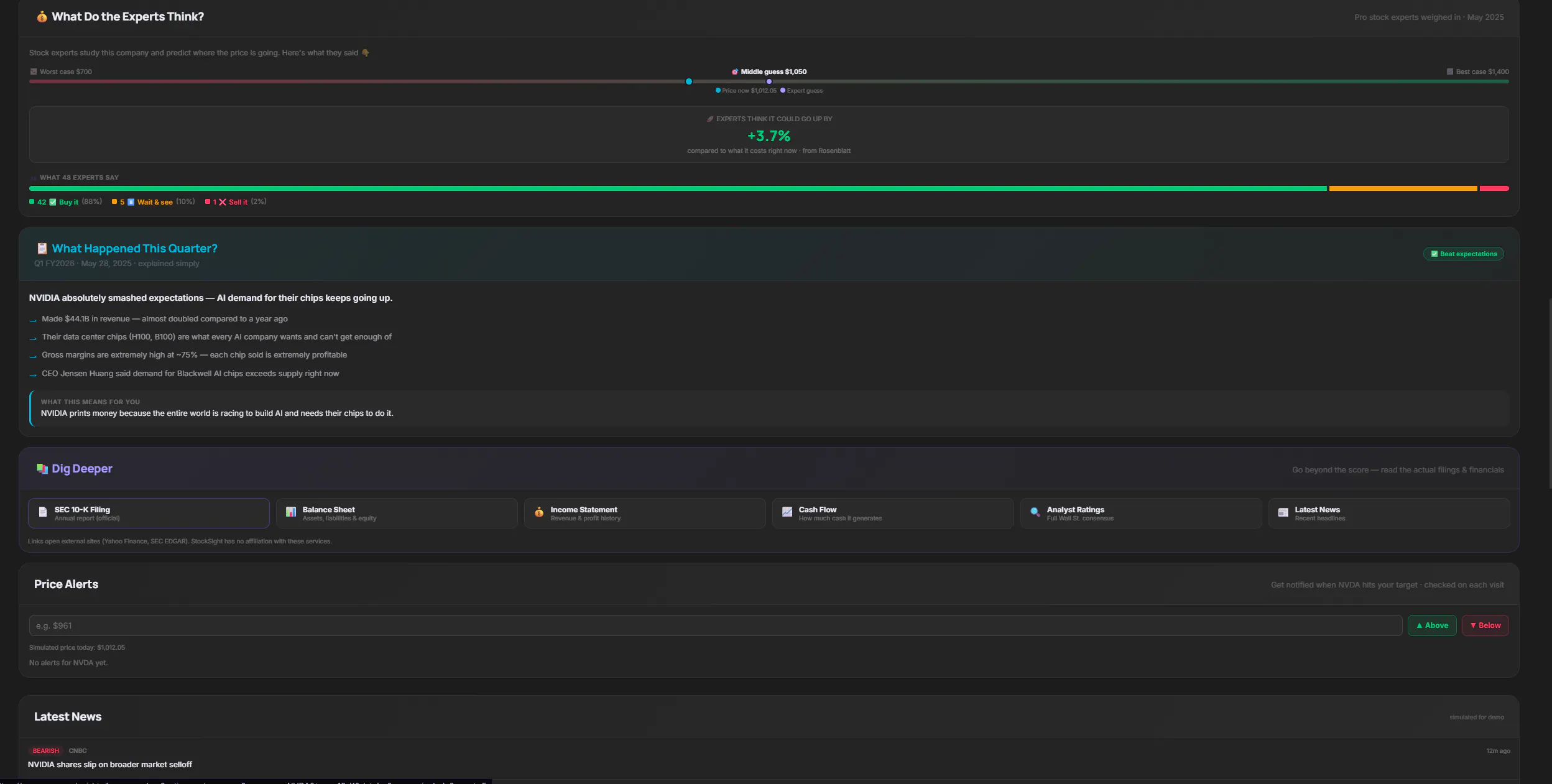
Task: Open the Analyst Ratings card
Action: click(x=1141, y=513)
